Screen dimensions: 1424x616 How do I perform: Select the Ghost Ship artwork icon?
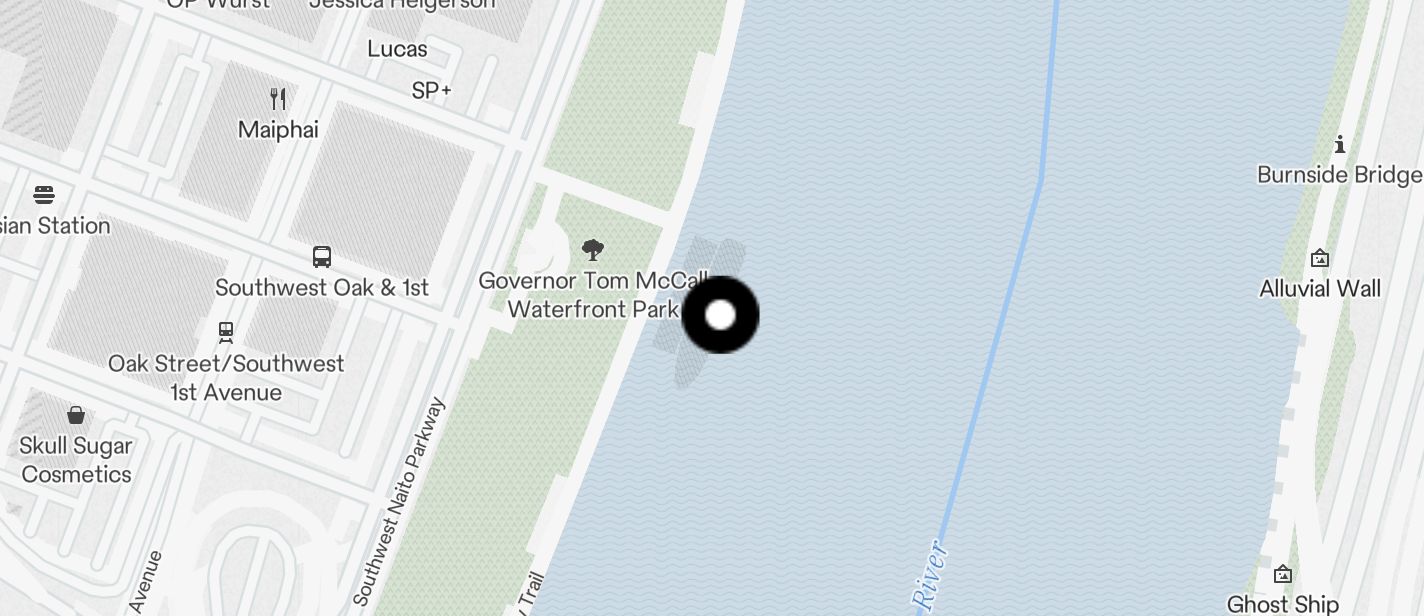coord(1283,574)
